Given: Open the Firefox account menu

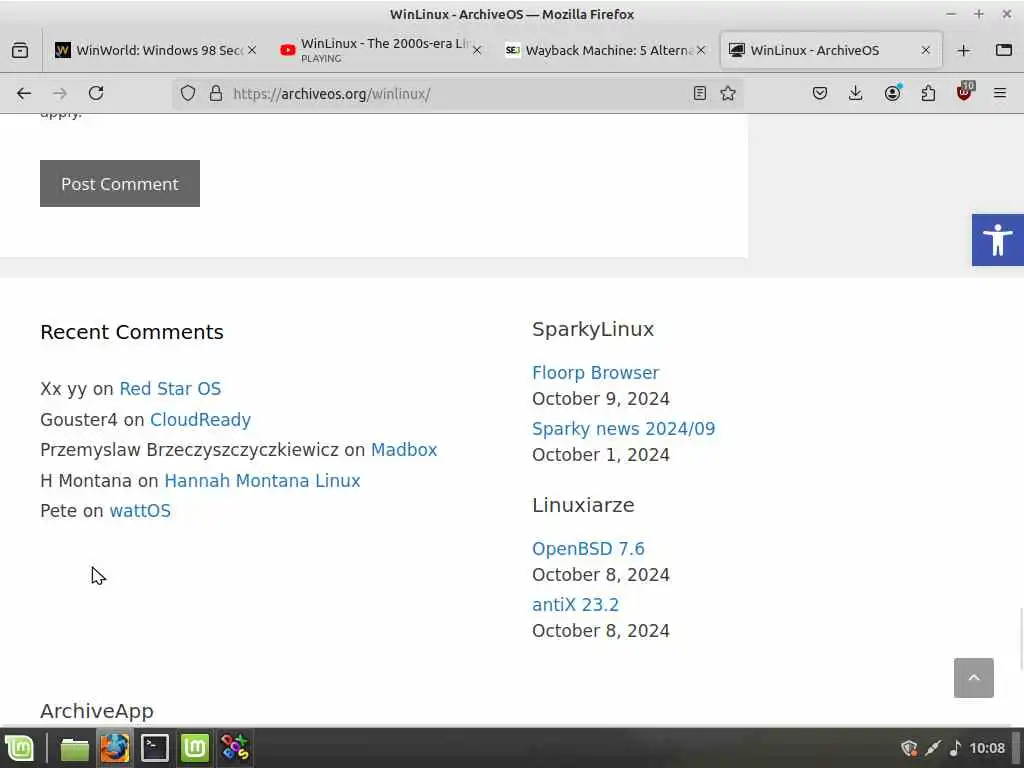Looking at the screenshot, I should click(x=892, y=93).
